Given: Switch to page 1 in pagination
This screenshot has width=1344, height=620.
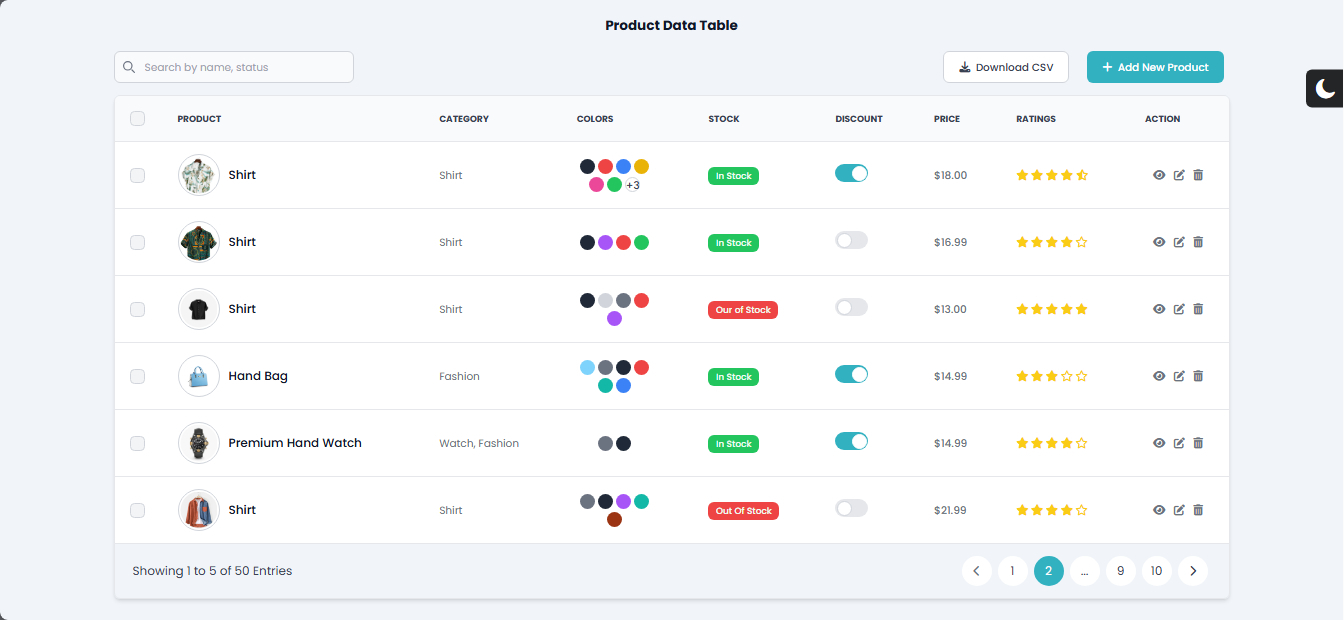Looking at the screenshot, I should (1012, 571).
